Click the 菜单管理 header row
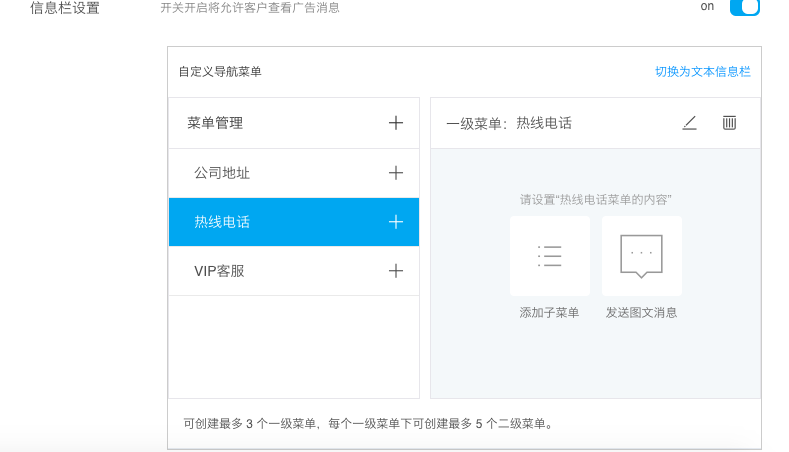This screenshot has width=789, height=452. click(215, 123)
